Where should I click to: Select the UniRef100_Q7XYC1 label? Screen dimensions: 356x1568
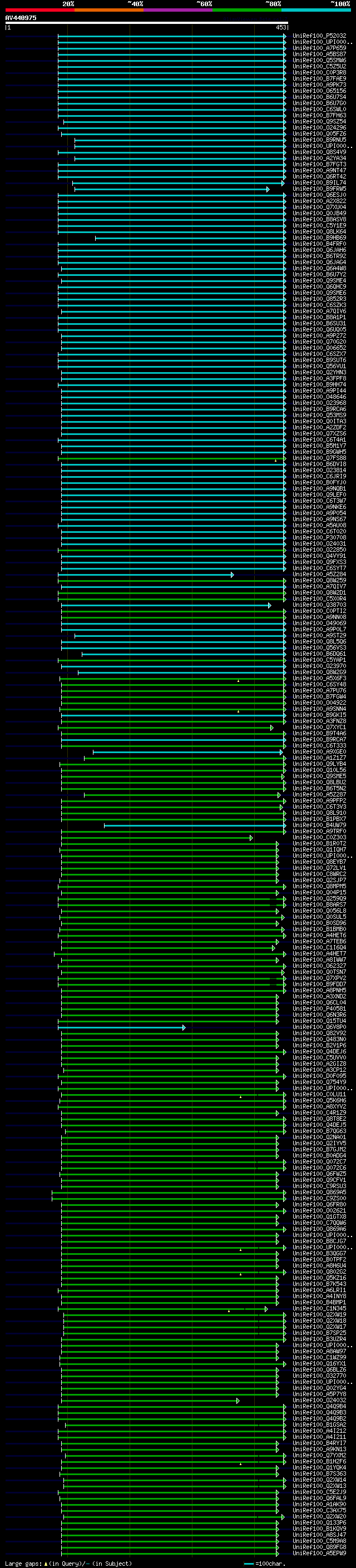pos(319,728)
